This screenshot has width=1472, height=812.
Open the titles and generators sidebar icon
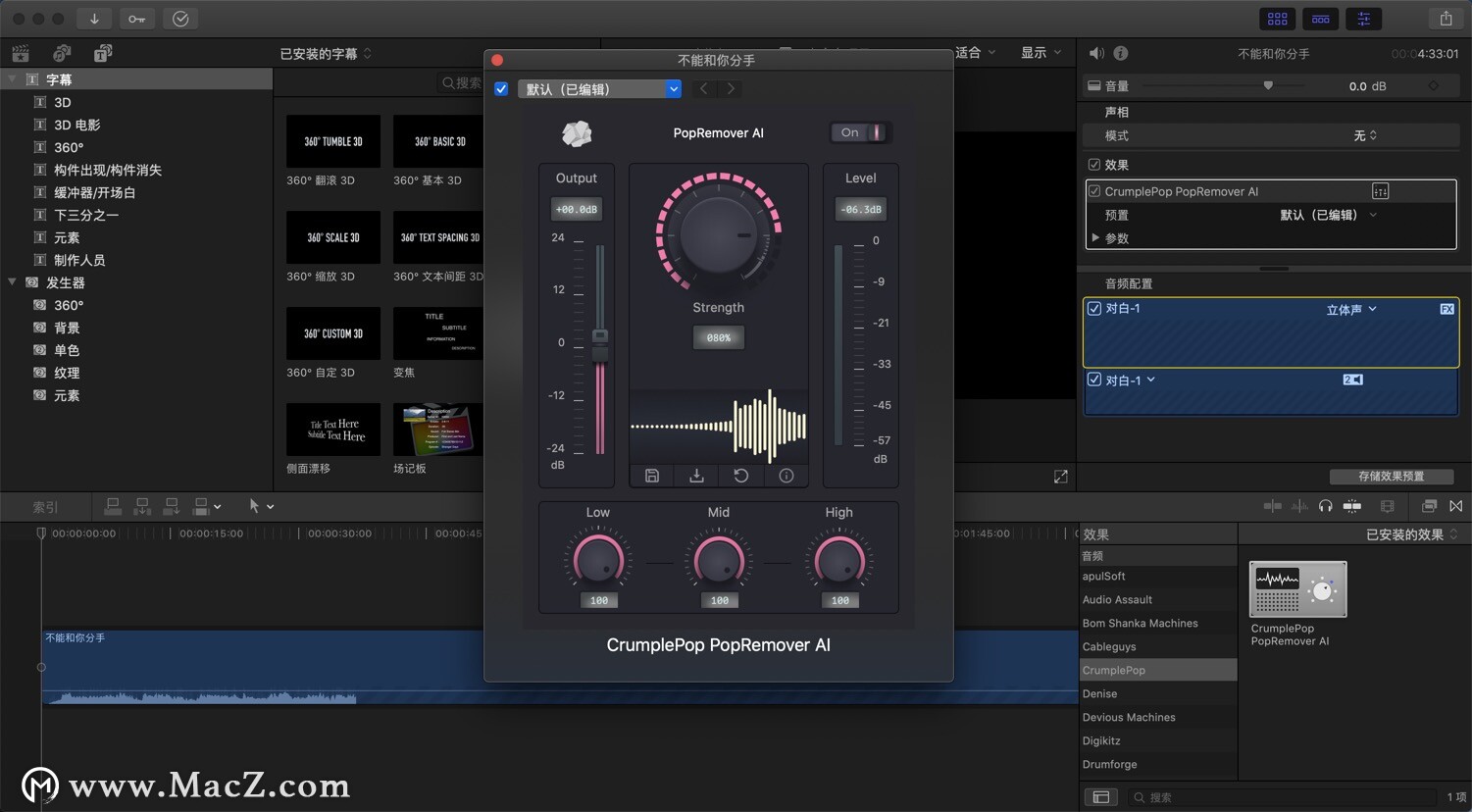103,53
